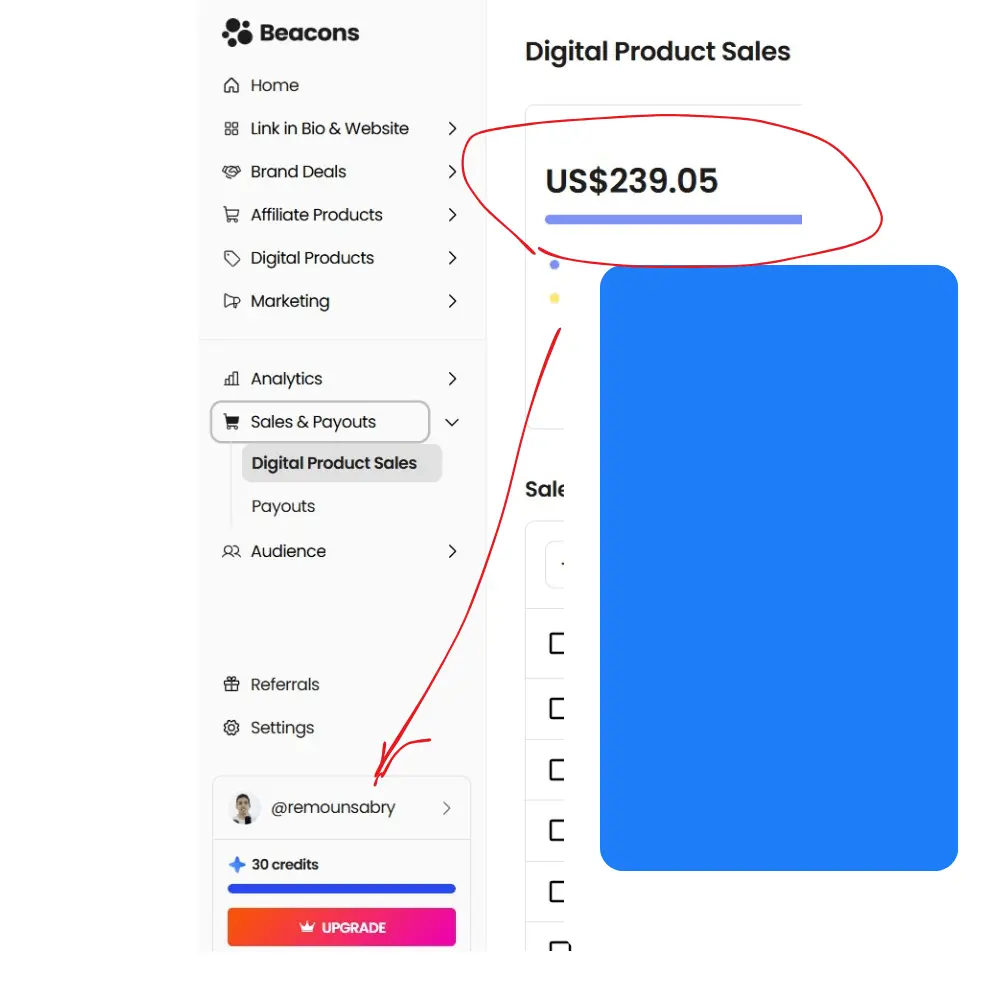
Task: Click the Marketing megaphone icon
Action: click(x=232, y=301)
